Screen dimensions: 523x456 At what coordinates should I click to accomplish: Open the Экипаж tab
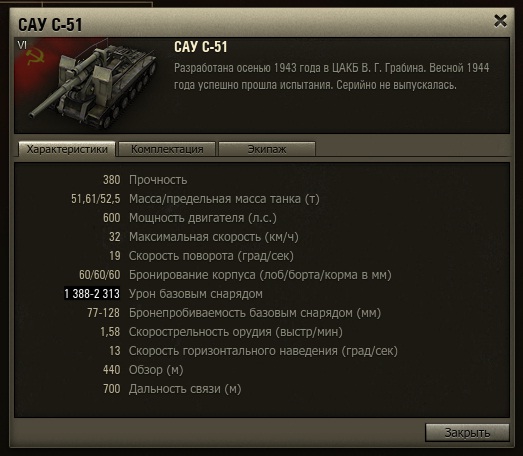coord(267,149)
